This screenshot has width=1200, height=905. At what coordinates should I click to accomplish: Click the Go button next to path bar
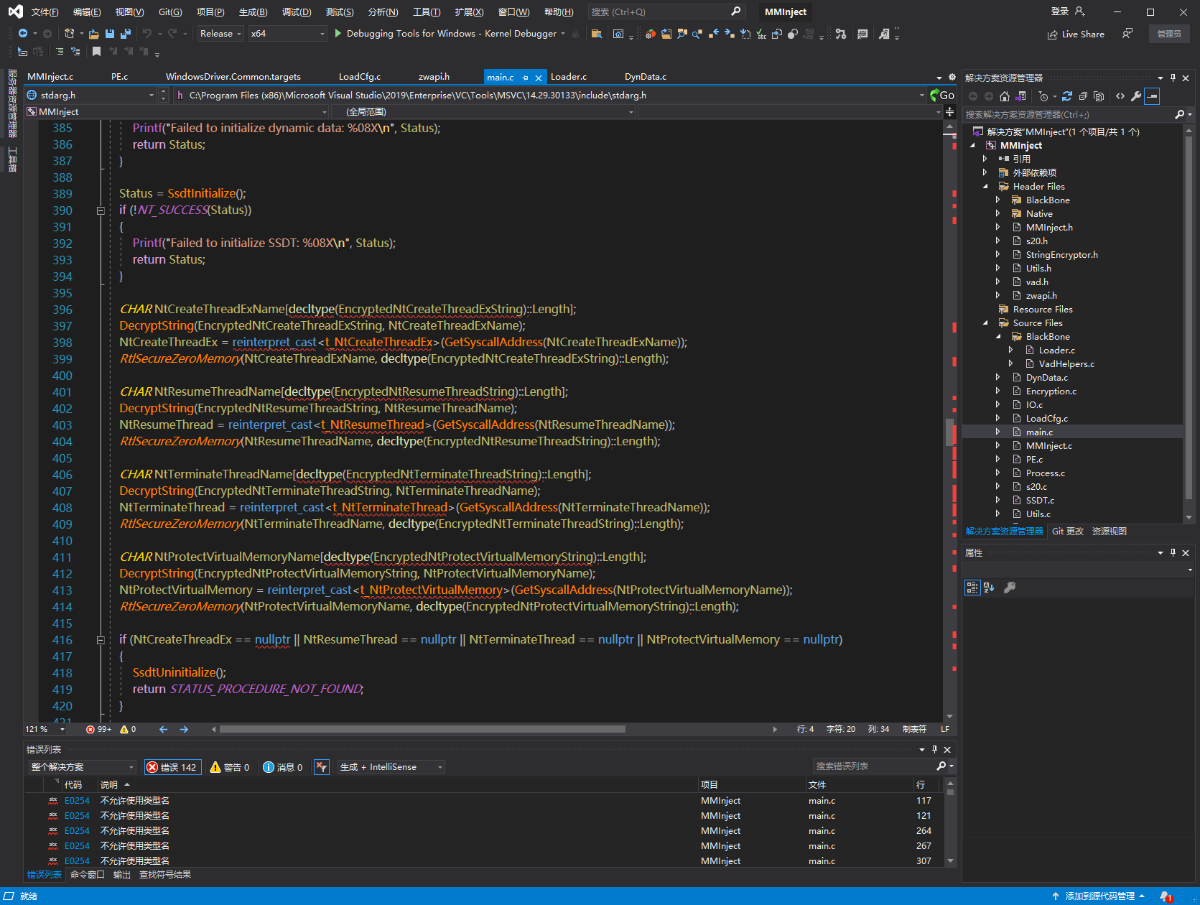coord(941,95)
